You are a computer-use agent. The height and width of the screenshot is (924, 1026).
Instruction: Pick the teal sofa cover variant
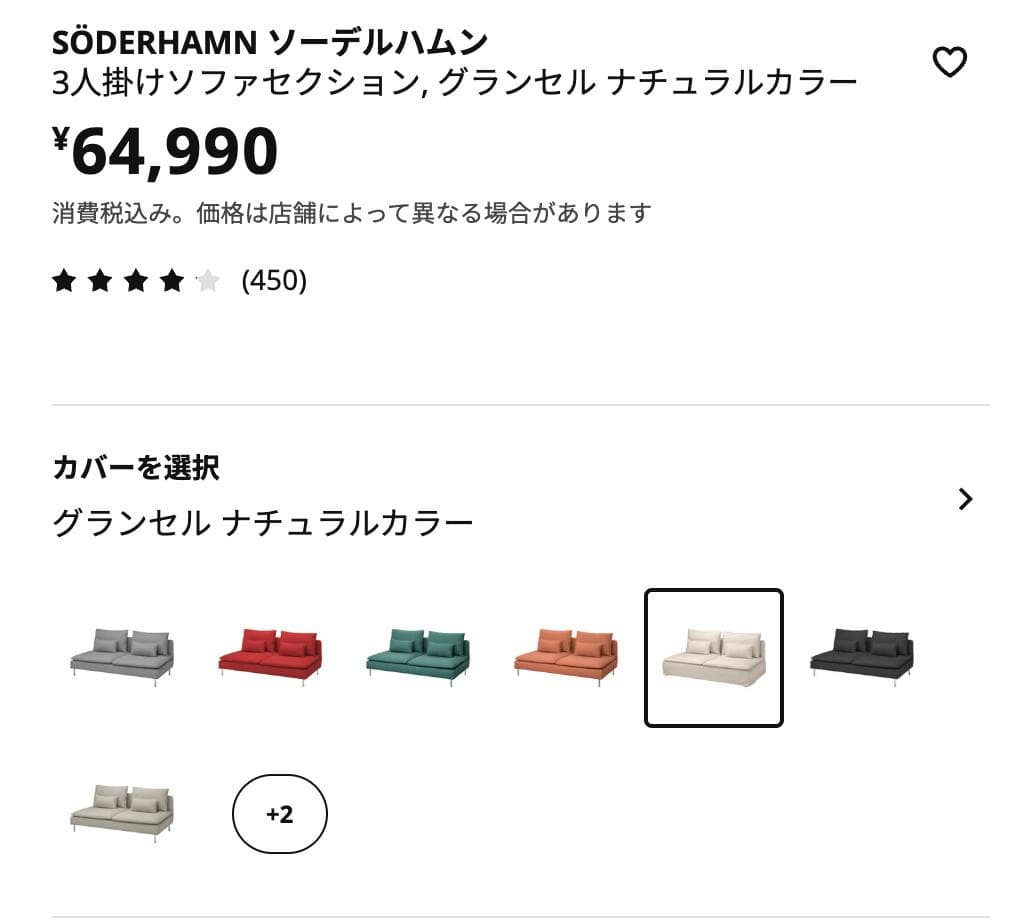[418, 655]
